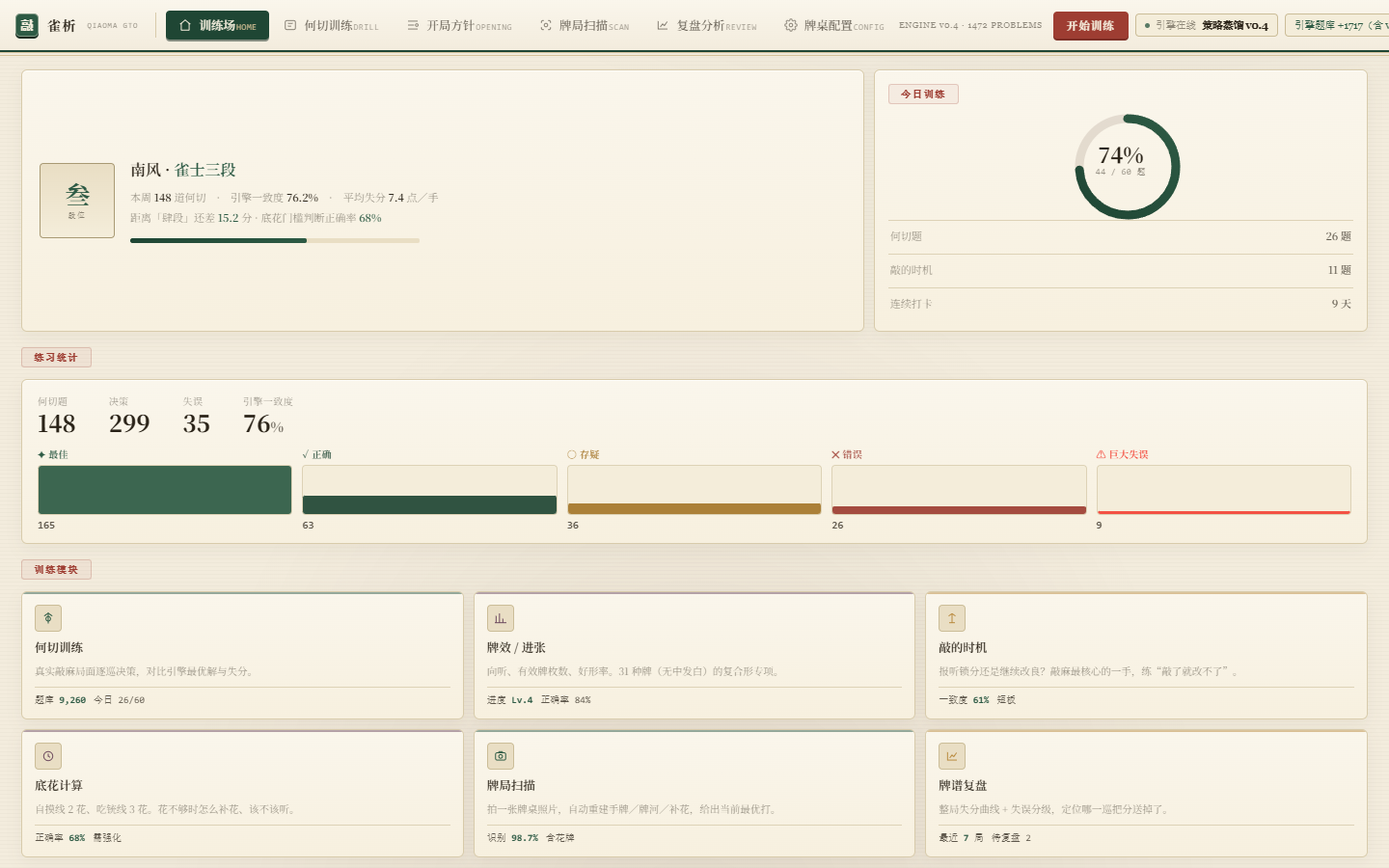The image size is (1389, 868).
Task: Click the 开始训练 button
Action: (1090, 26)
